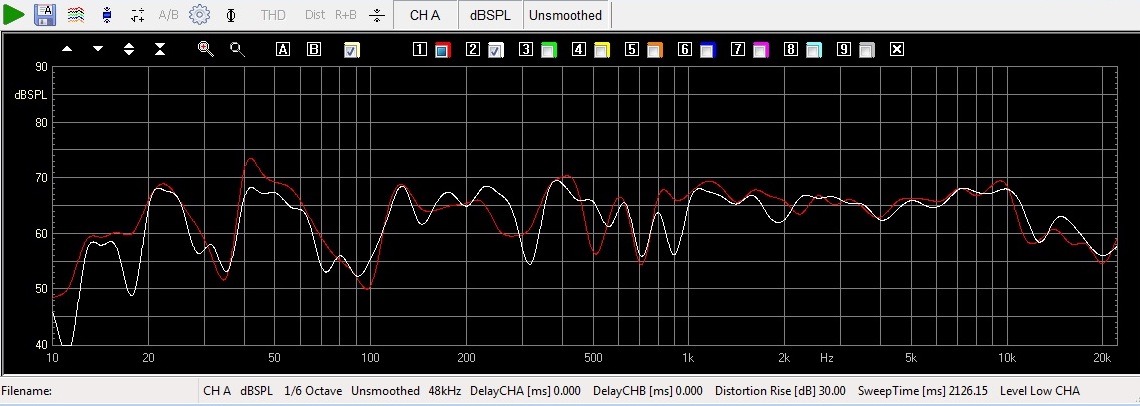Select overlay slot number 2
This screenshot has width=1140, height=406.
pyautogui.click(x=473, y=49)
